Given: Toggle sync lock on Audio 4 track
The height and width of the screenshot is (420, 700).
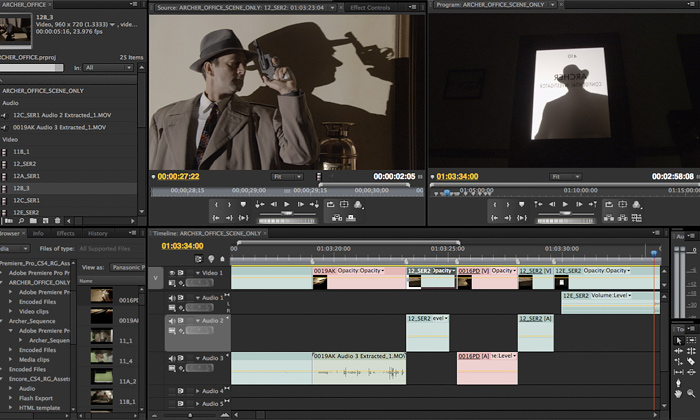Looking at the screenshot, I should tap(180, 391).
